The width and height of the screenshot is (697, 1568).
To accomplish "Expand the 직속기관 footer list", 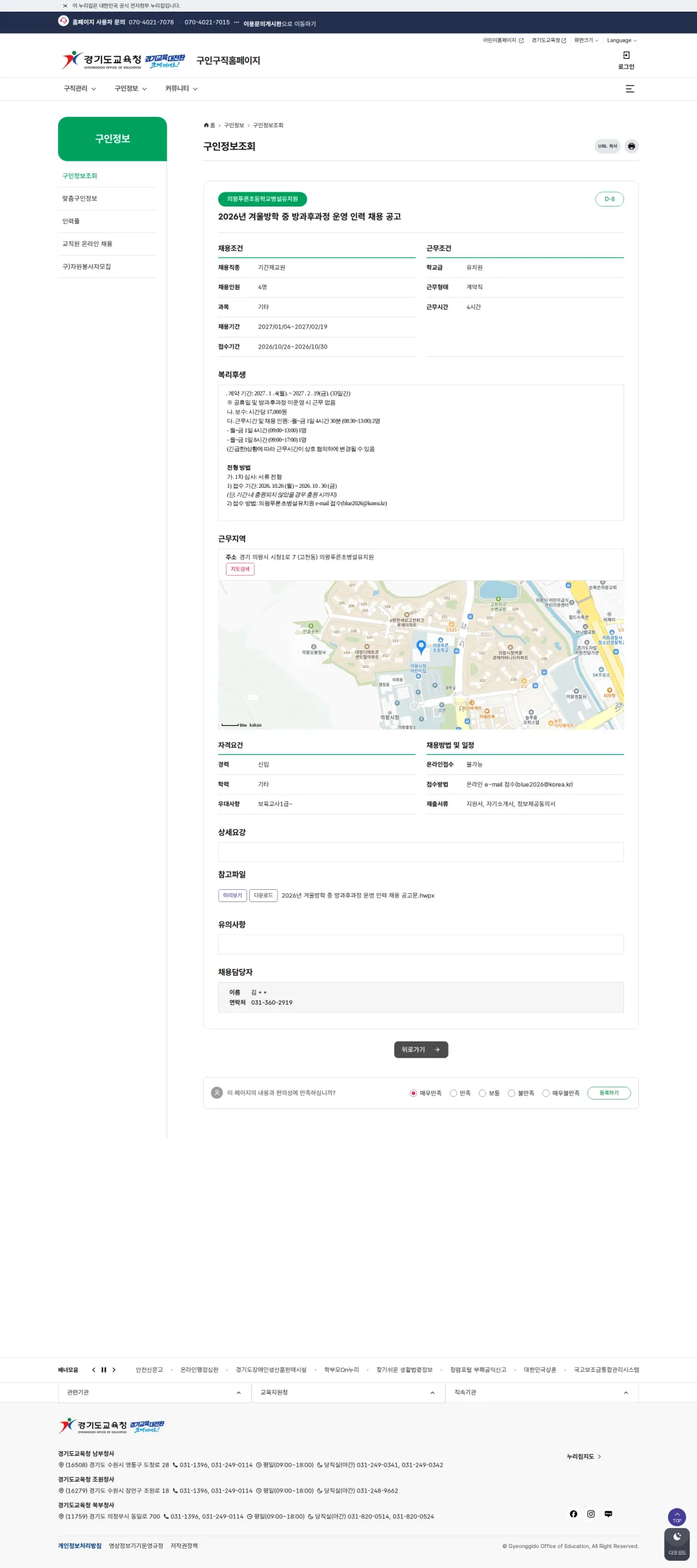I will click(x=541, y=1392).
